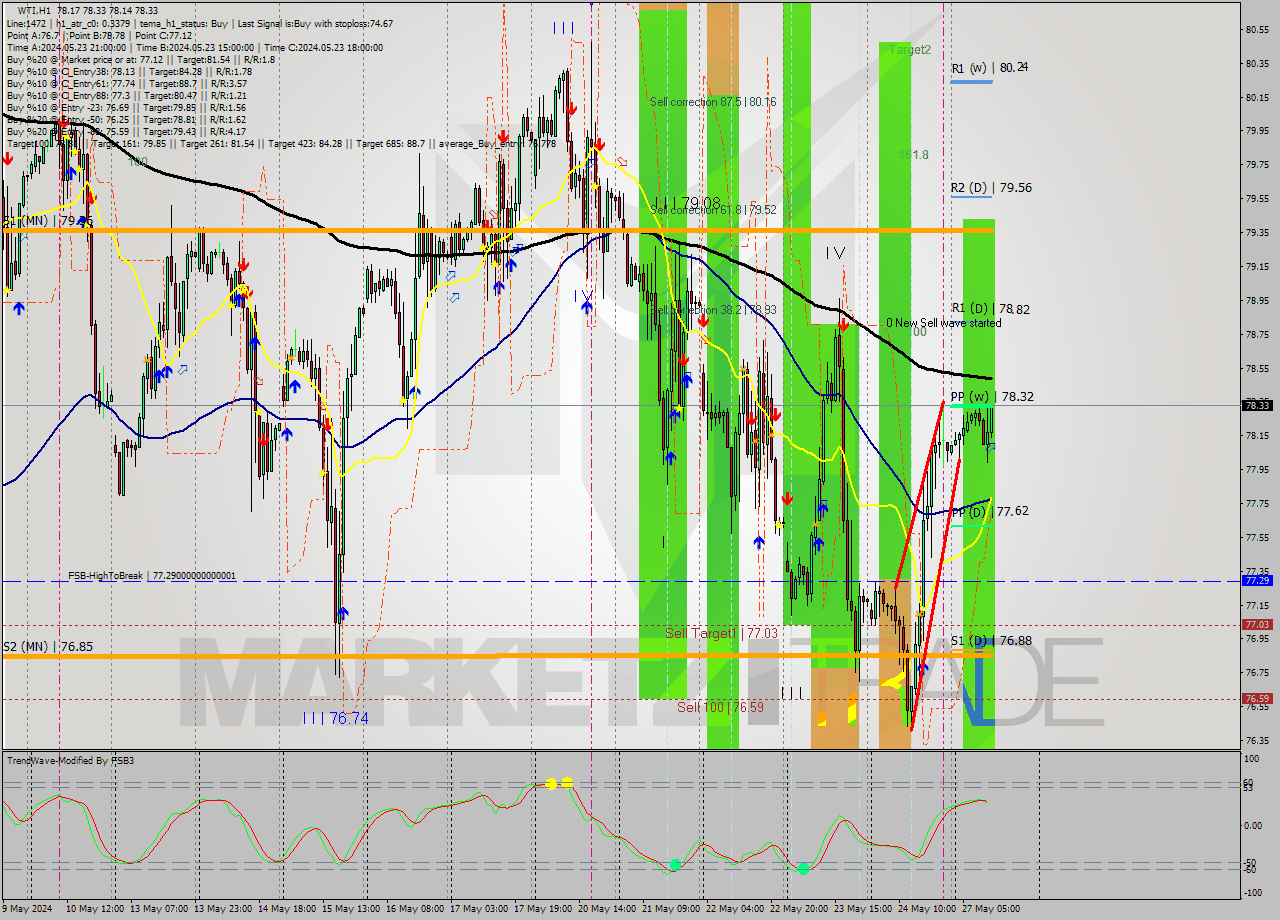Click the red 77.03 price tag on axis
Viewport: 1280px width, 920px height.
click(1257, 624)
